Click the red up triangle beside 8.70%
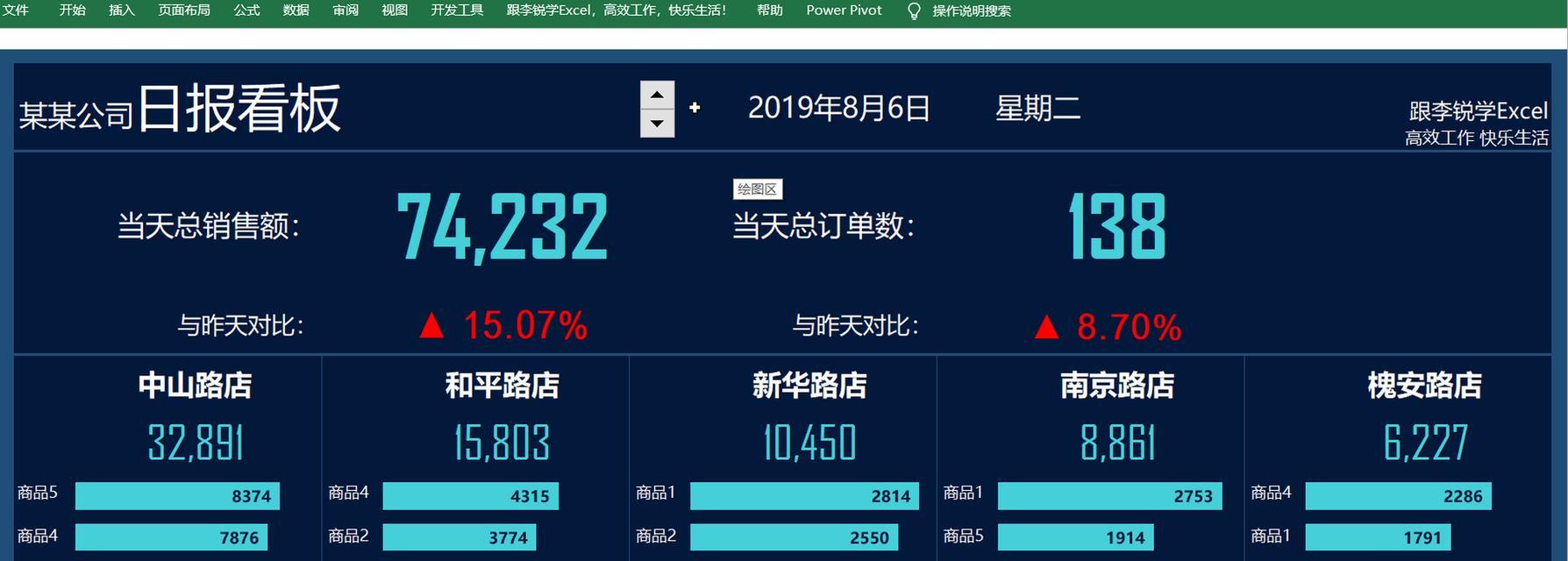 point(1046,327)
